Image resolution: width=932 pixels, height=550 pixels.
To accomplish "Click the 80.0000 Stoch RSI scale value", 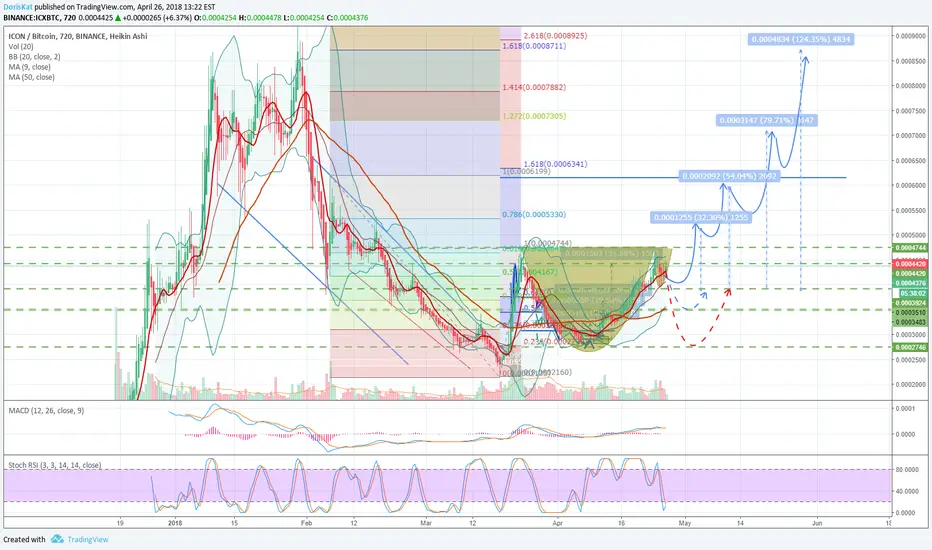I will [908, 470].
